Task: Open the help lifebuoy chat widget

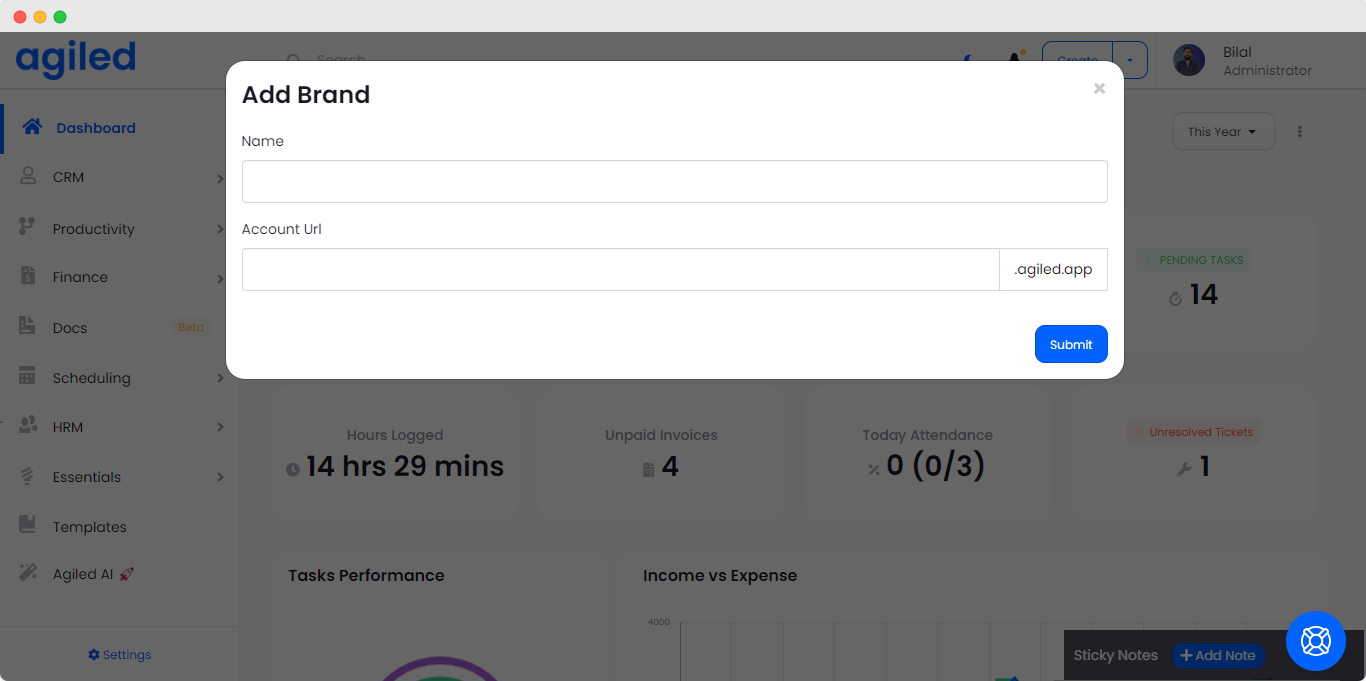Action: coord(1315,640)
